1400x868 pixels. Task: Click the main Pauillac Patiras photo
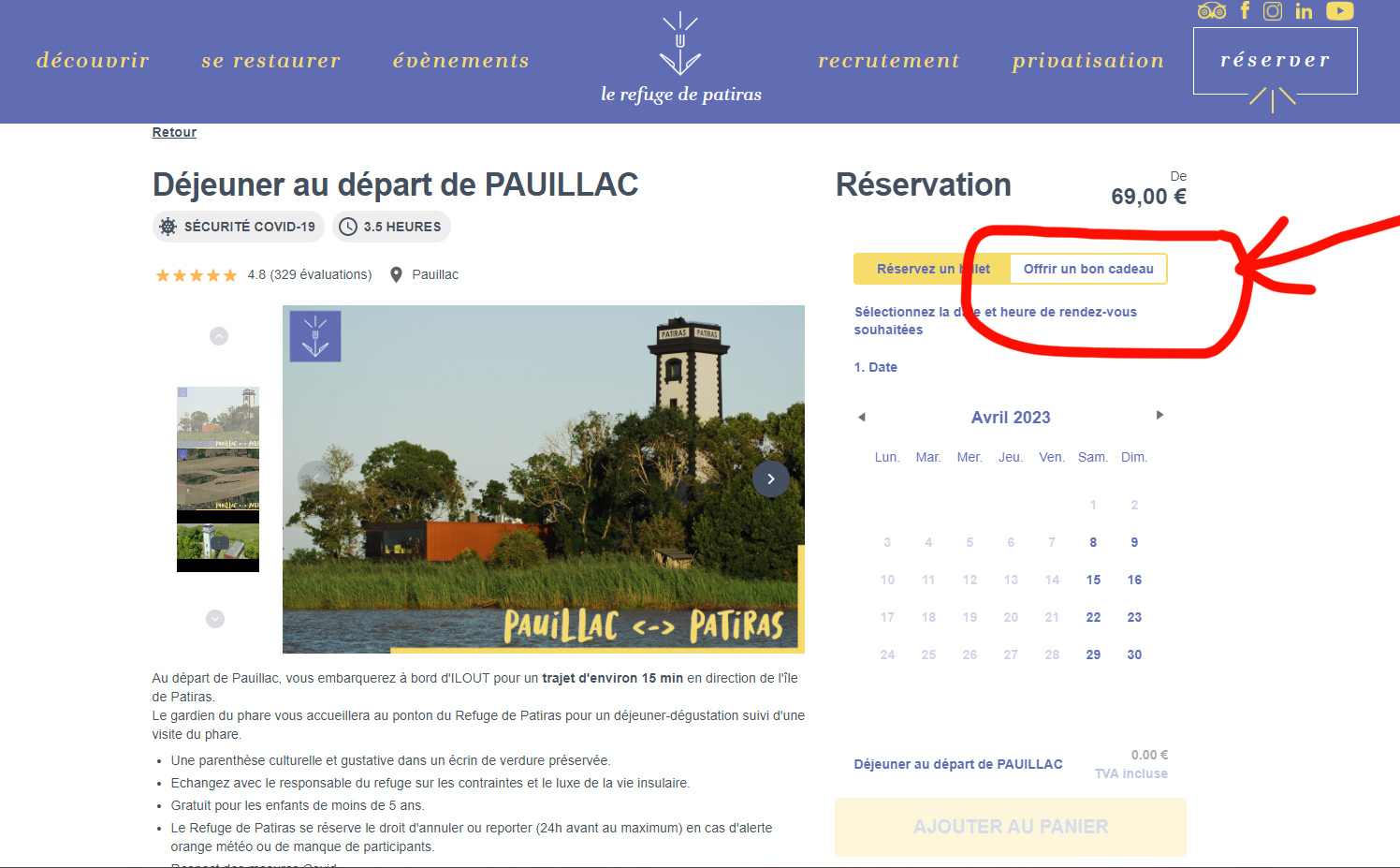[544, 479]
